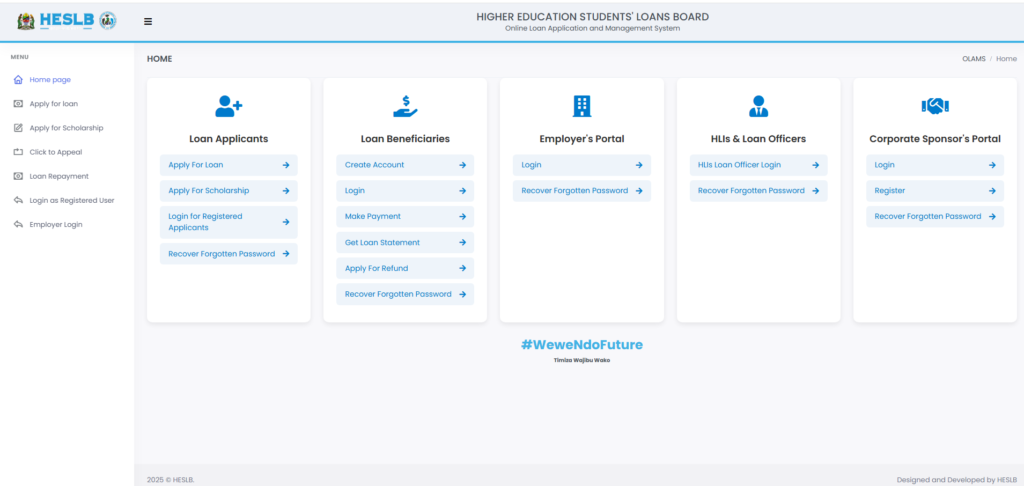Click the Loan Applicants user-plus icon
1024x486 pixels.
point(229,106)
